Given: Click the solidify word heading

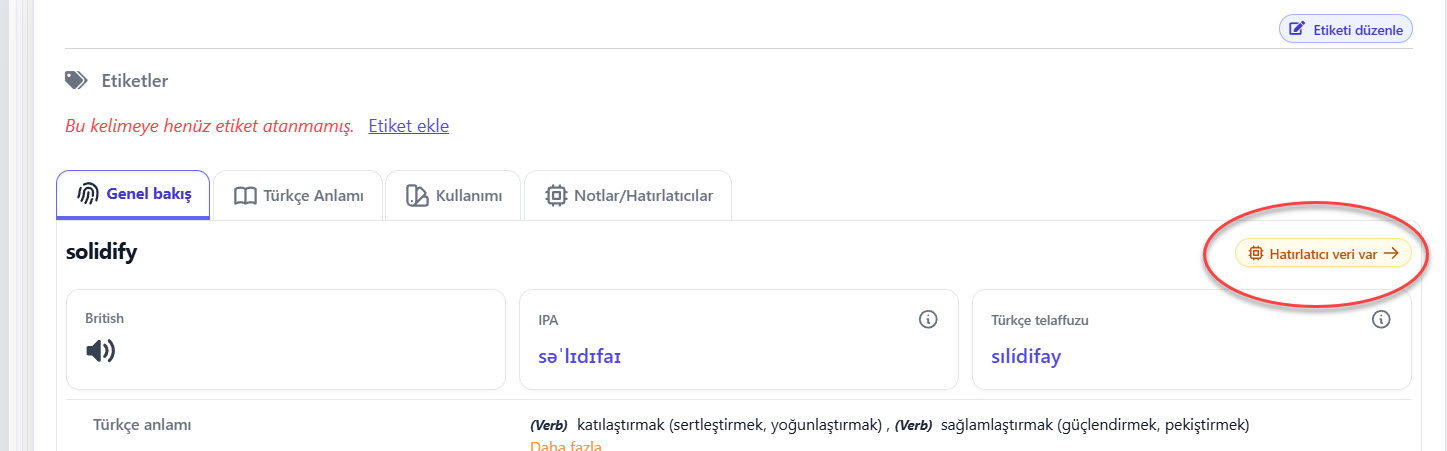Looking at the screenshot, I should [101, 252].
